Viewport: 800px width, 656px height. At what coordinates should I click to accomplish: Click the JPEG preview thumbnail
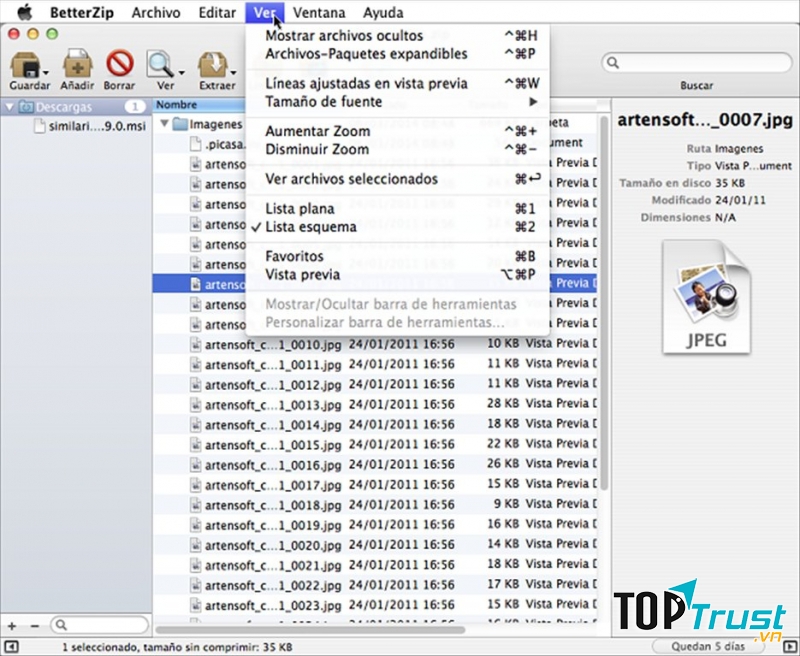[707, 297]
